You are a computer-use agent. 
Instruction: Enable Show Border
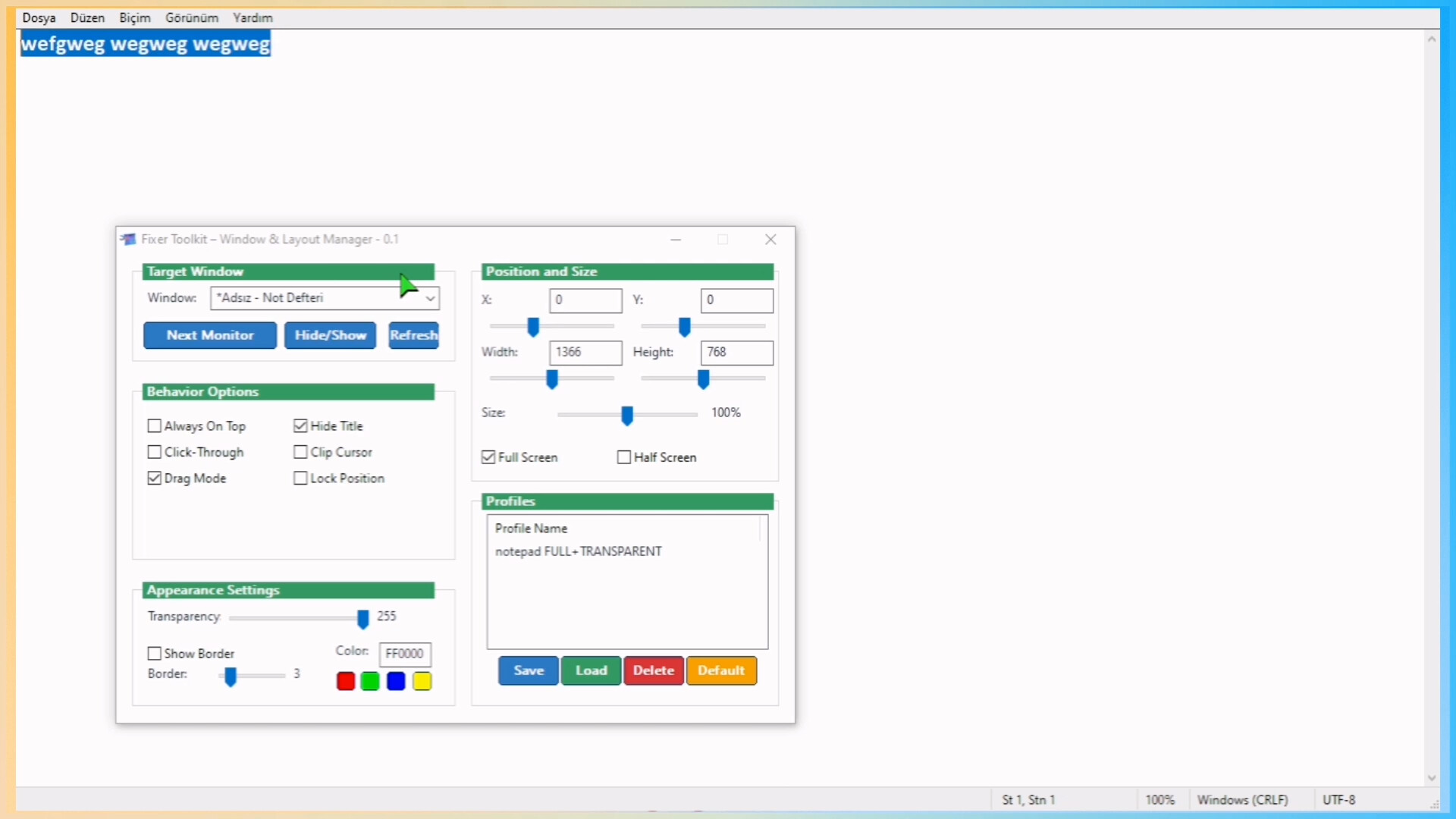tap(154, 653)
